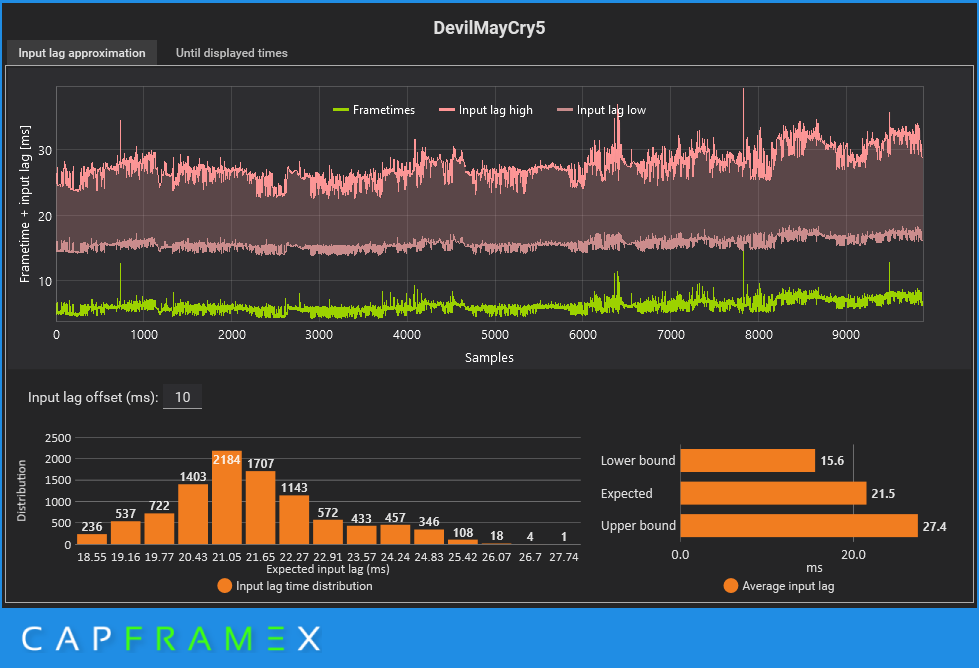This screenshot has width=979, height=668.
Task: Click the orange Average input lag marker
Action: pos(731,586)
